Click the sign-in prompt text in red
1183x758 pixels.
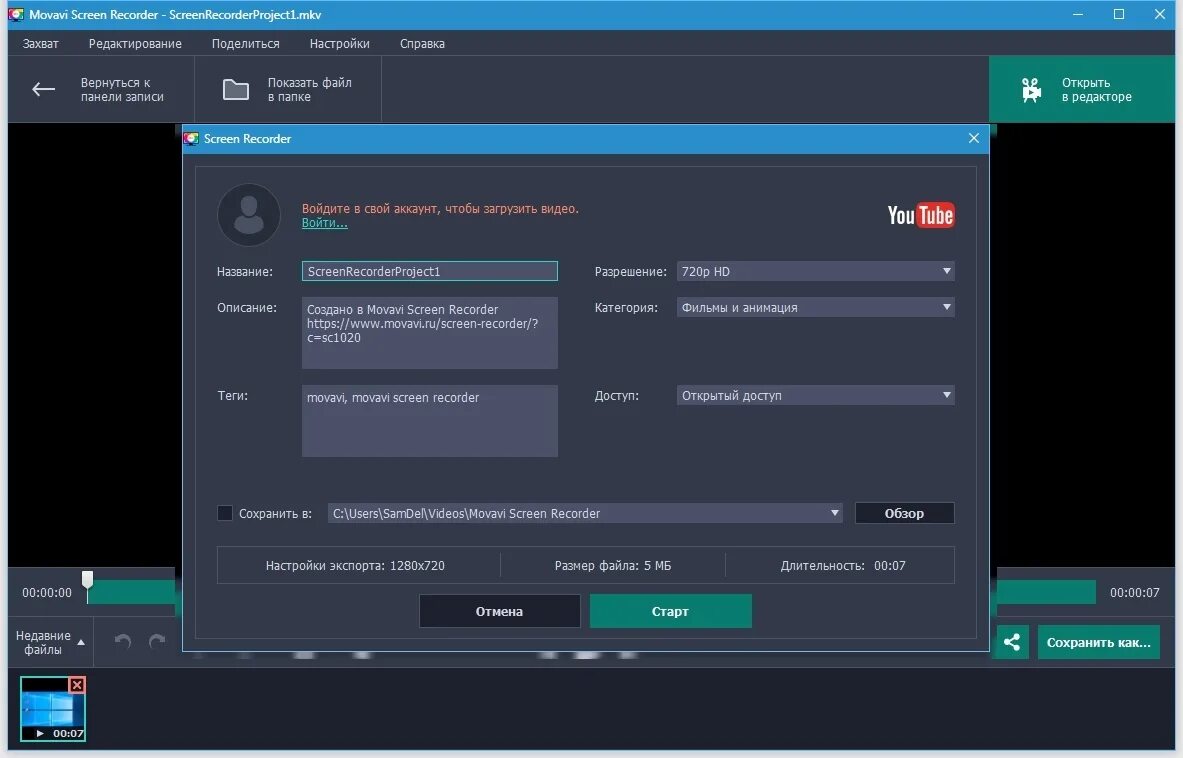pyautogui.click(x=440, y=209)
